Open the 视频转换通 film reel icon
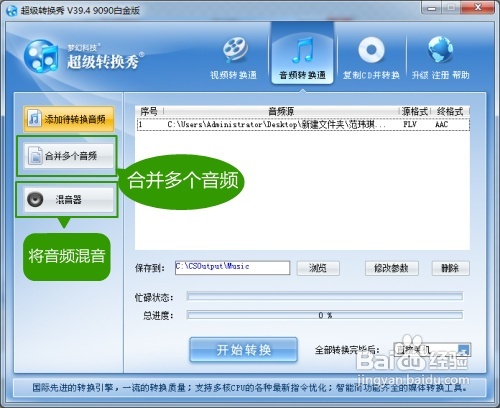This screenshot has height=408, width=500. 235,50
